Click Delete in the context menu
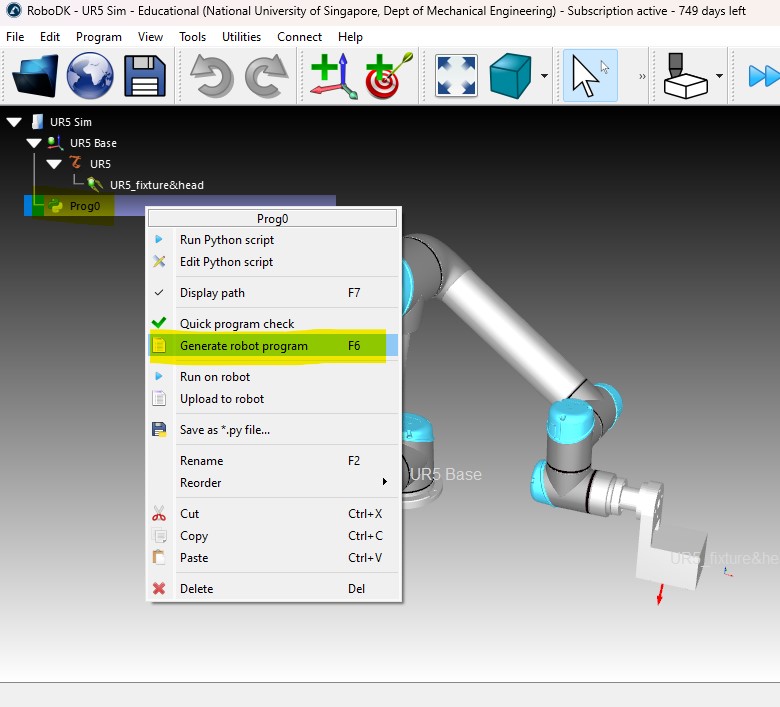 pos(196,589)
